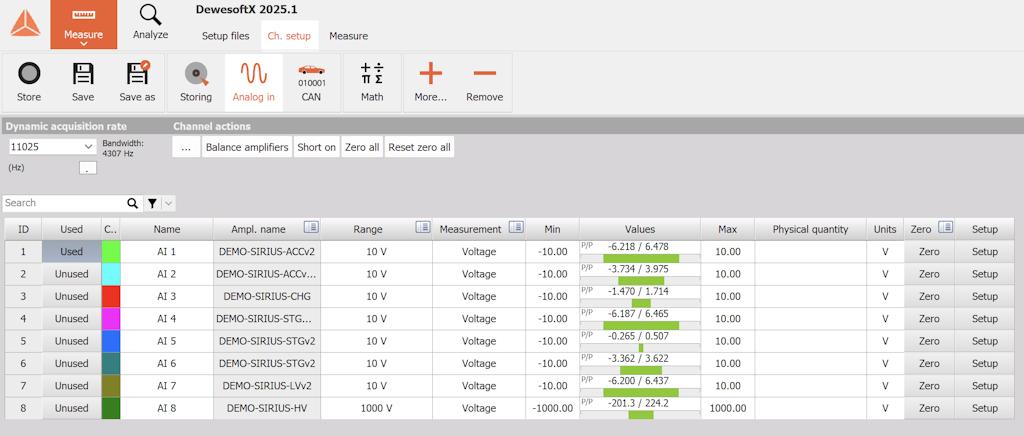Open the Measure mode button

click(x=84, y=24)
